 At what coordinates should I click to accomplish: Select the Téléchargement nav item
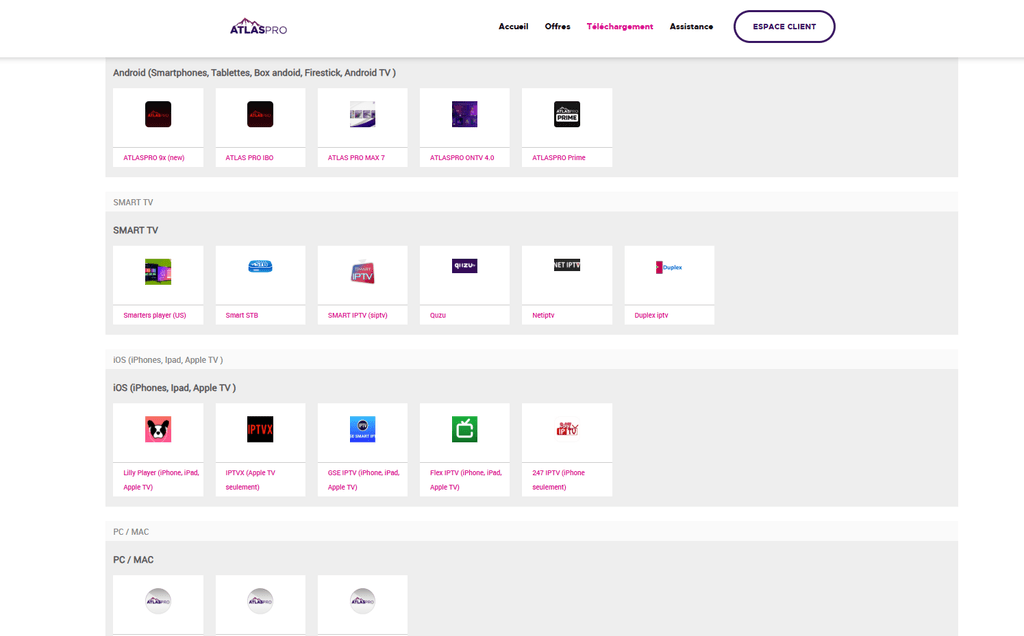pyautogui.click(x=620, y=27)
